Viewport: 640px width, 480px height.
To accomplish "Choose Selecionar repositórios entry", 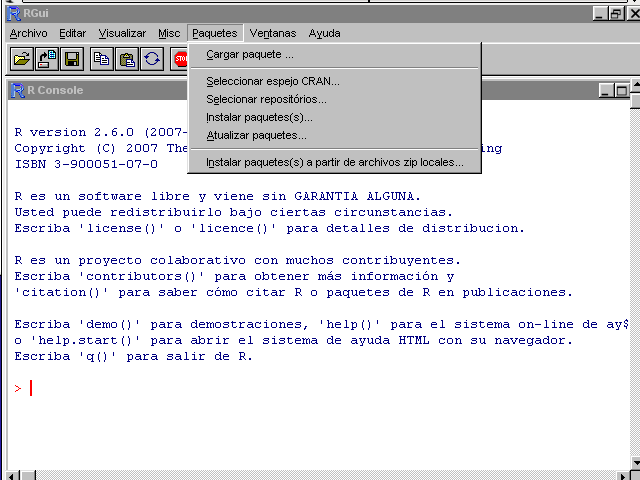I will click(266, 99).
